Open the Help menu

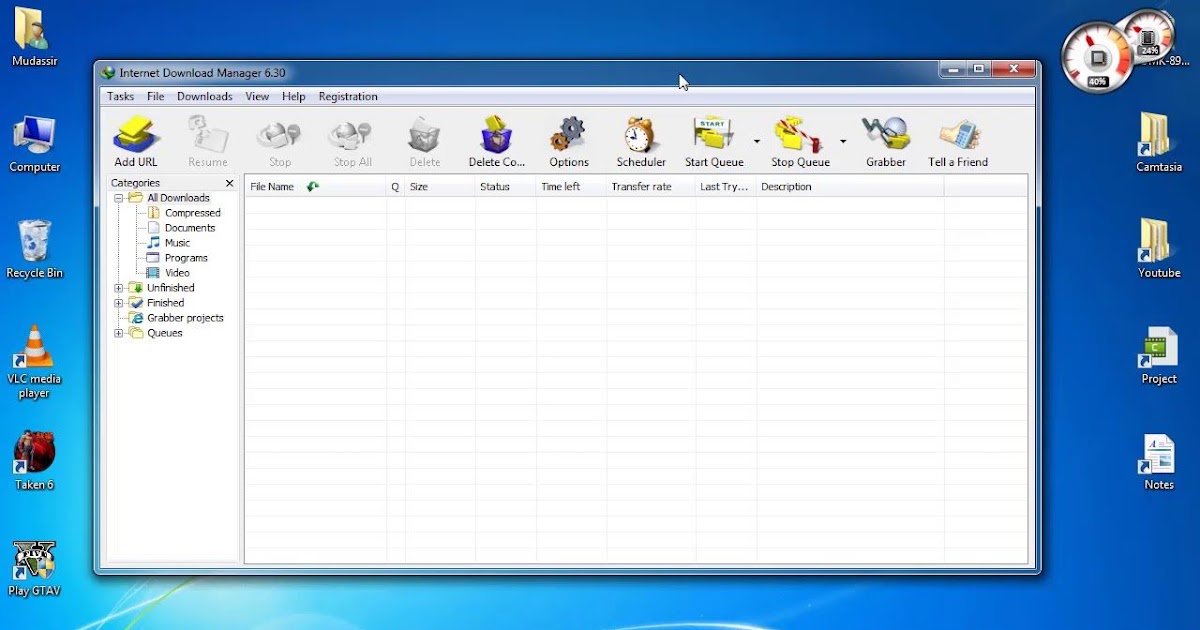[293, 97]
